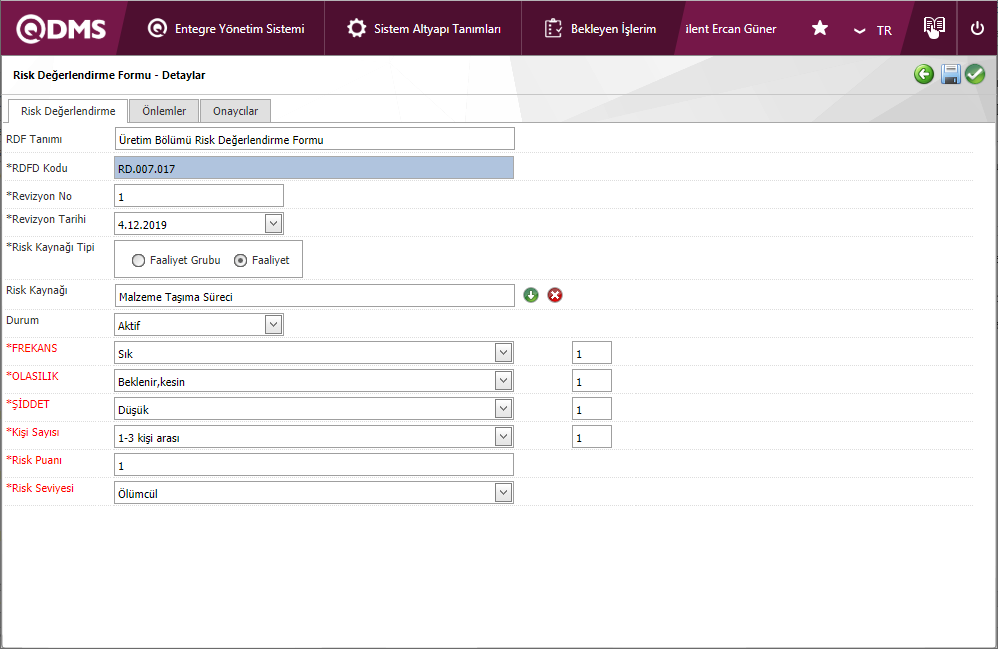The image size is (998, 649).
Task: Select the Faaliyet Grubu radio button
Action: tap(139, 260)
